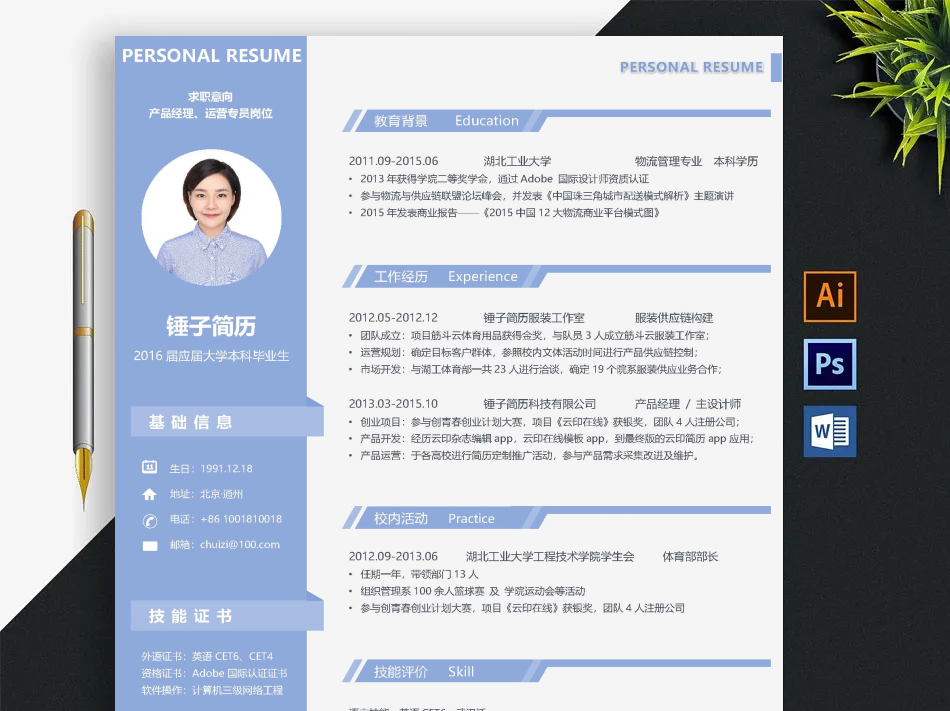Click the Microsoft Word icon

pyautogui.click(x=829, y=431)
